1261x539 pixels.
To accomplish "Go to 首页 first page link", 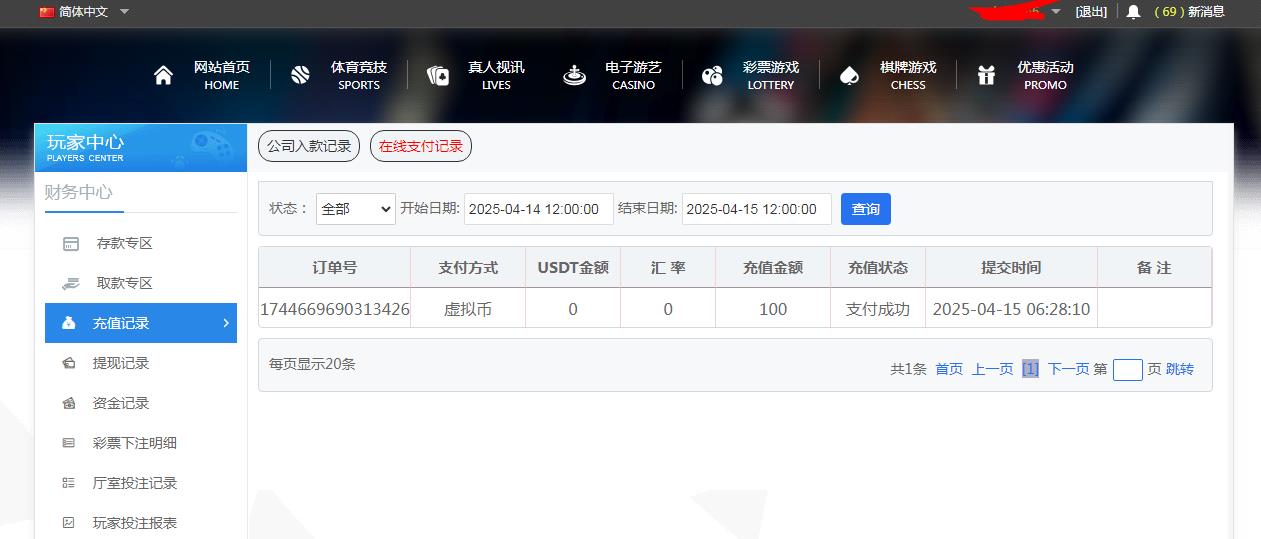I will [949, 369].
